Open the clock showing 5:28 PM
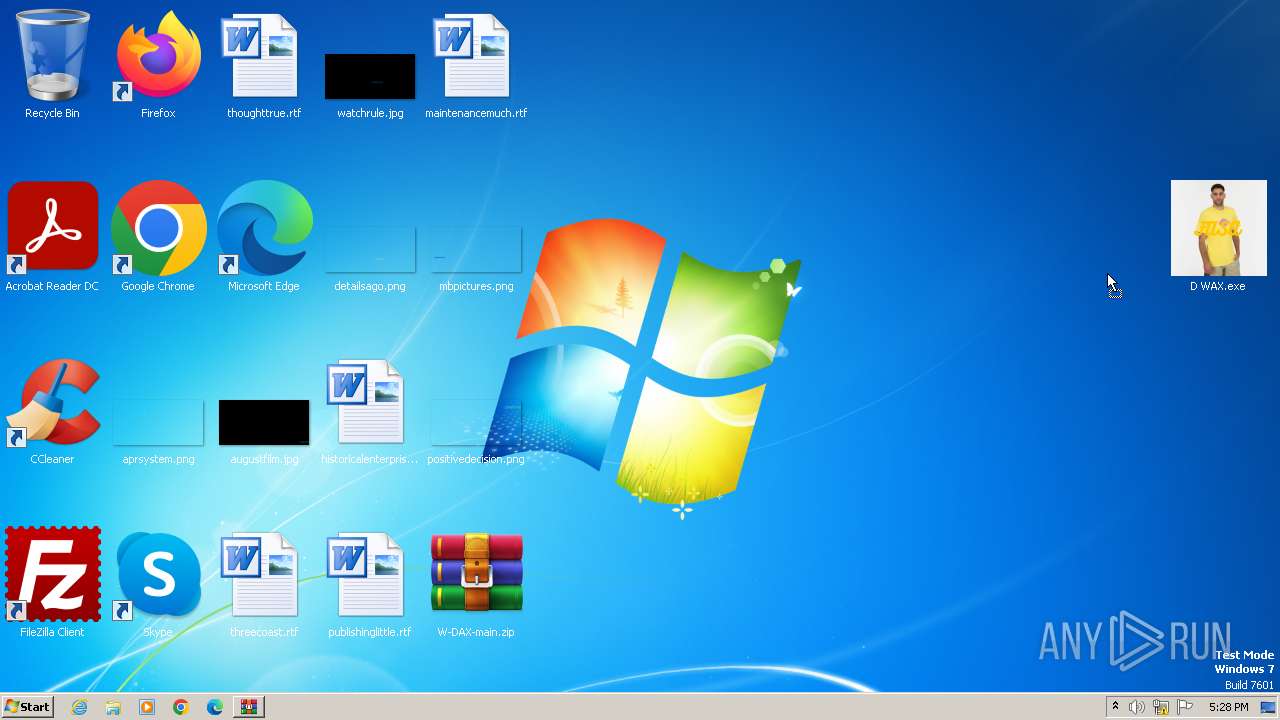 [1228, 707]
